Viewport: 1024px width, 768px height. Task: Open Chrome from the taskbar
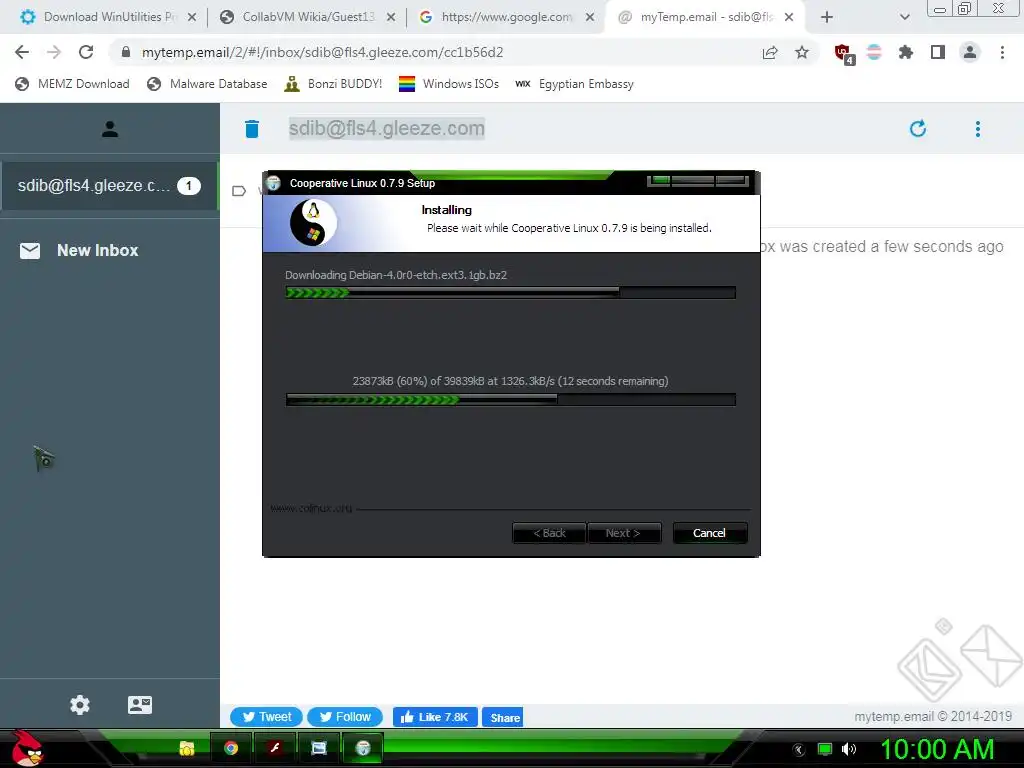[231, 748]
